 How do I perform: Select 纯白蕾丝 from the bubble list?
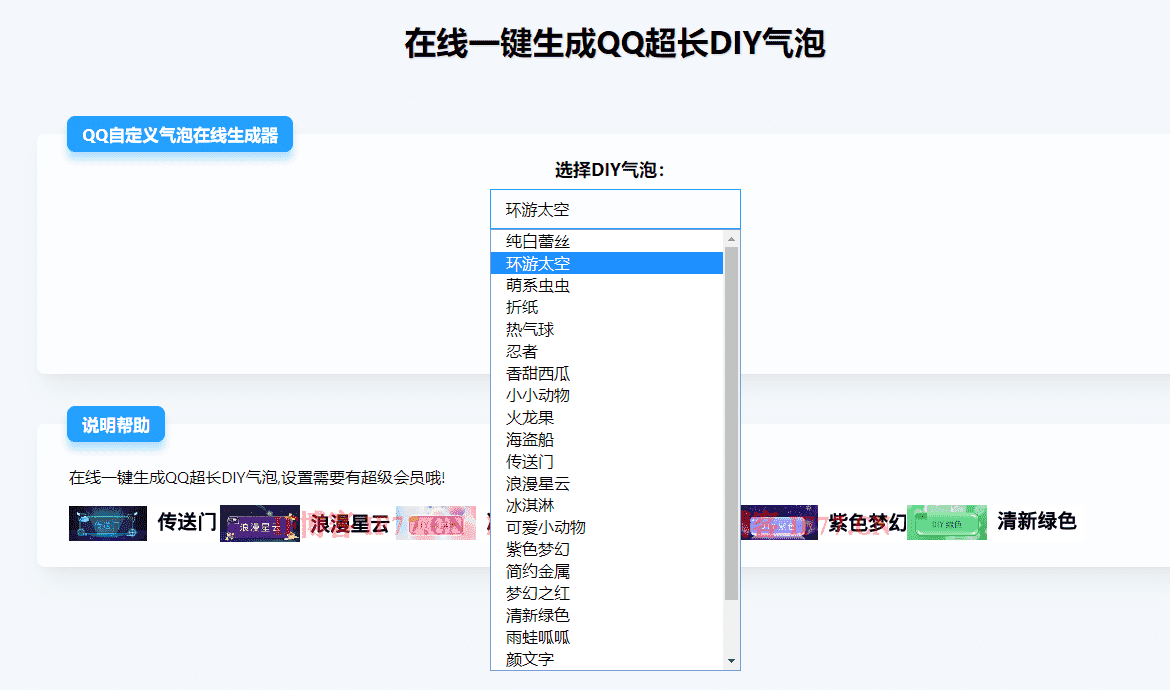[607, 241]
